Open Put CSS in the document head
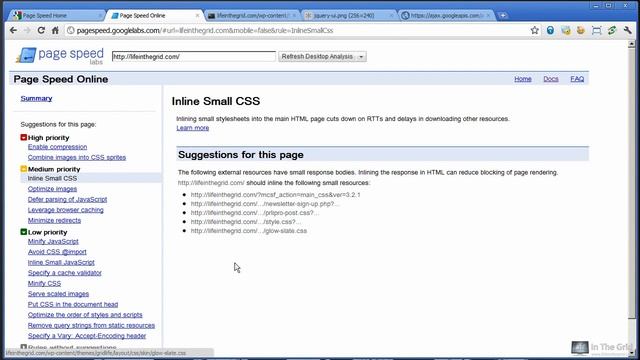The height and width of the screenshot is (360, 640). (x=73, y=304)
